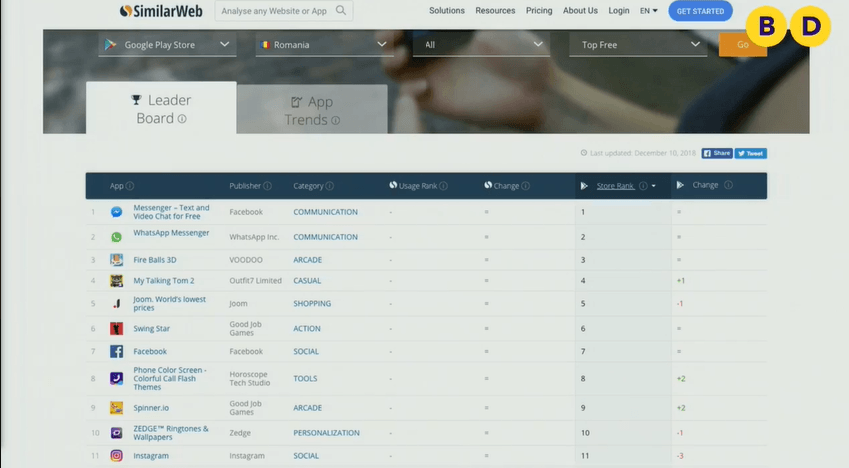Screen dimensions: 849x468
Task: Click 'WhatsApp Inc.' publisher text
Action: pos(254,237)
